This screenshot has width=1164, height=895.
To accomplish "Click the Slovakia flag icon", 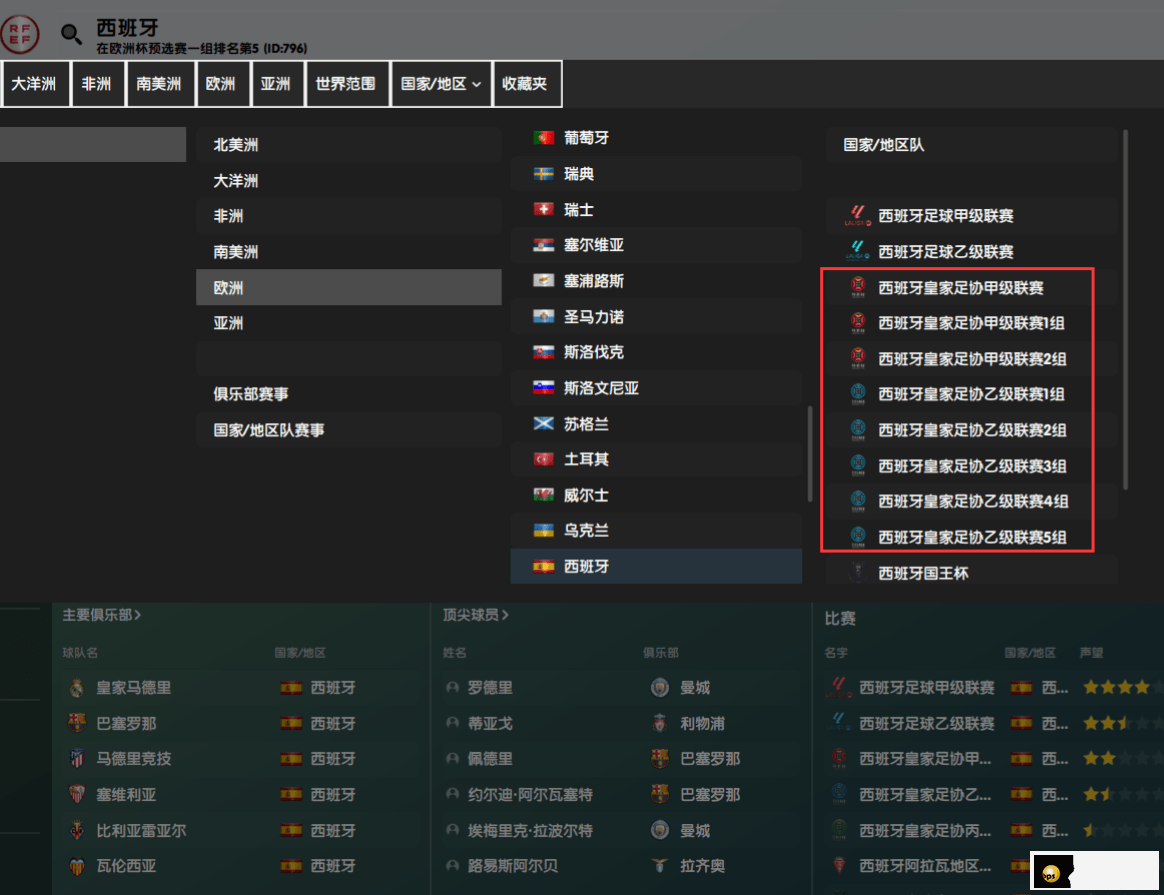I will tap(543, 352).
